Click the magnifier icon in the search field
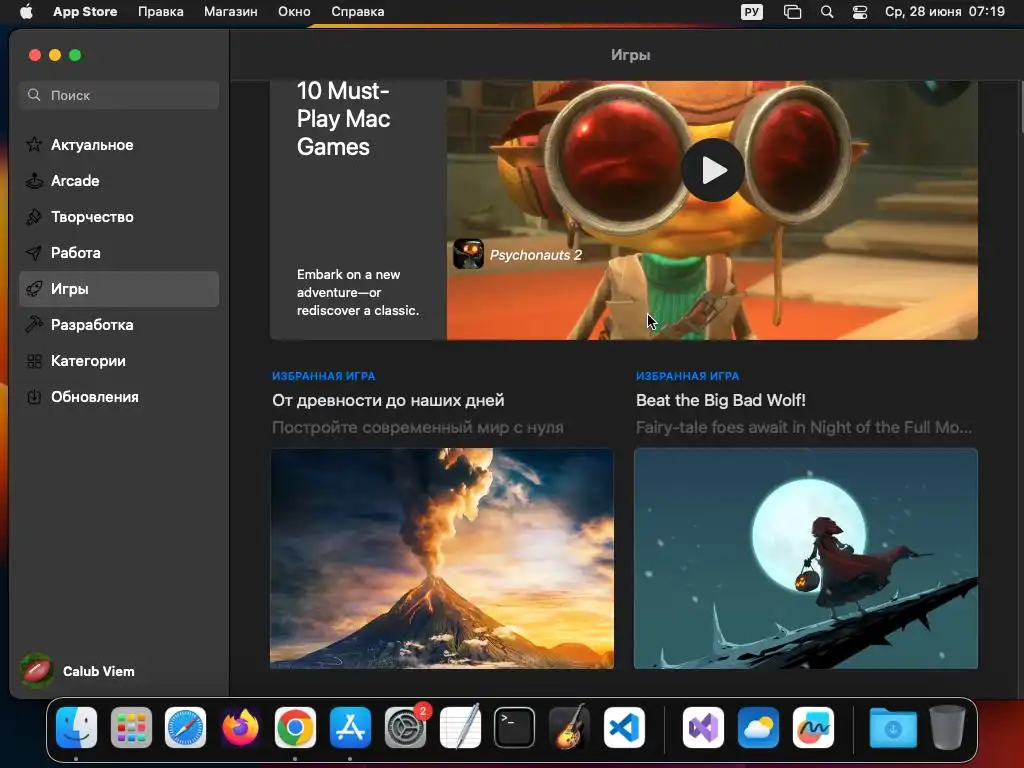The height and width of the screenshot is (768, 1024). (x=34, y=95)
